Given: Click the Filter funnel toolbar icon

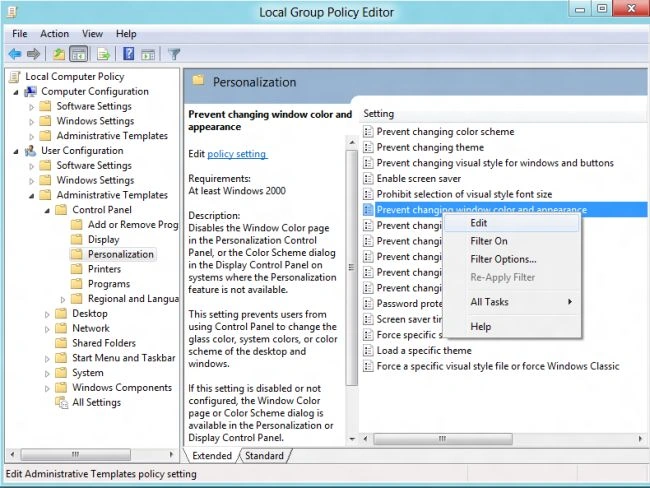Looking at the screenshot, I should point(174,54).
